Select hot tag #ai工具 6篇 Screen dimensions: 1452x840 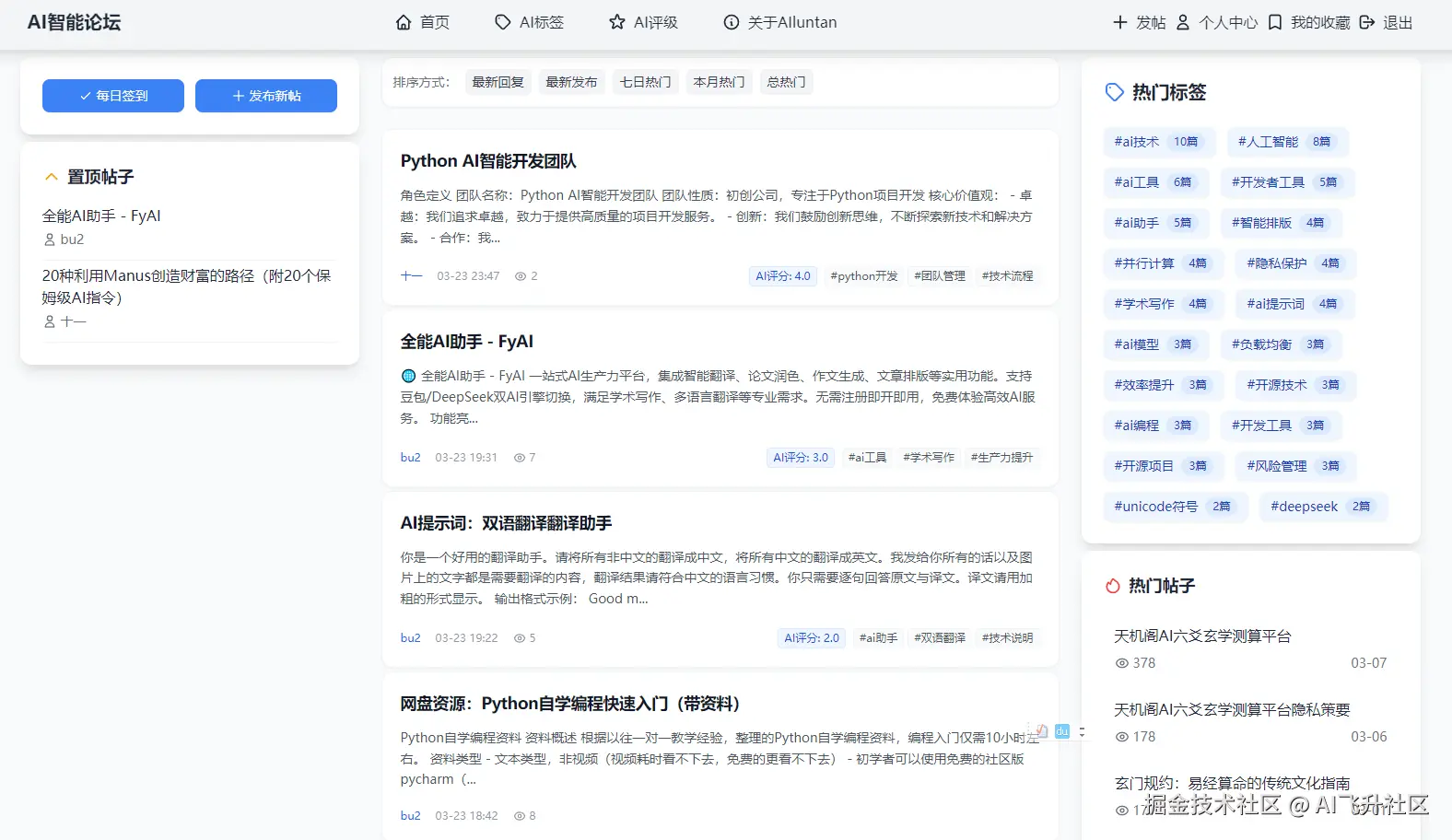pos(1156,182)
